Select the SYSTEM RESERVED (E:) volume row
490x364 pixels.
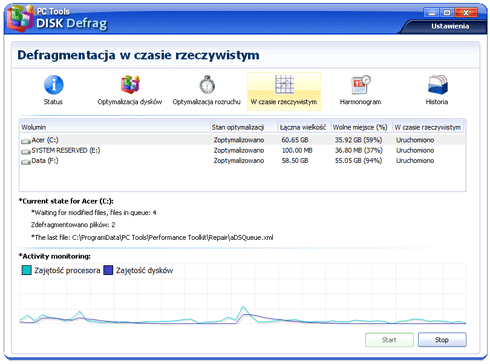[242, 150]
